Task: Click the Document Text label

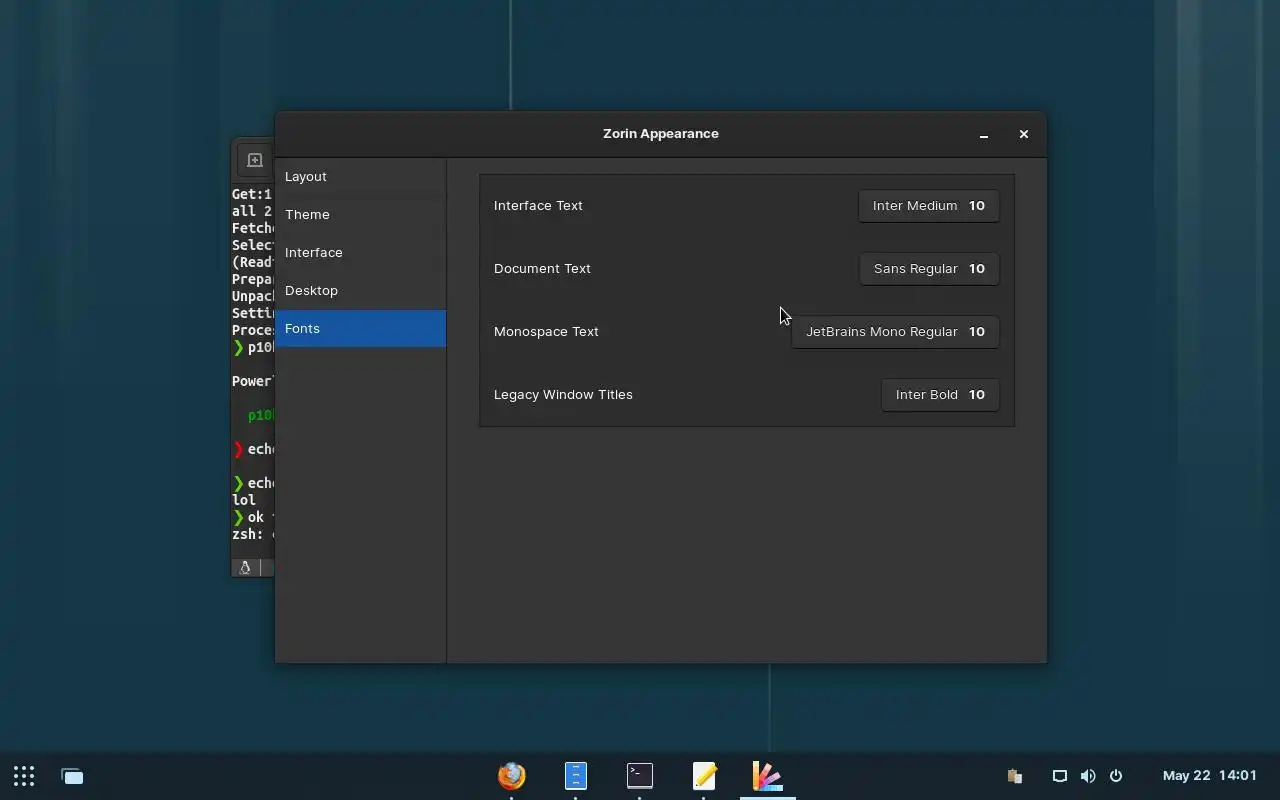Action: [542, 269]
